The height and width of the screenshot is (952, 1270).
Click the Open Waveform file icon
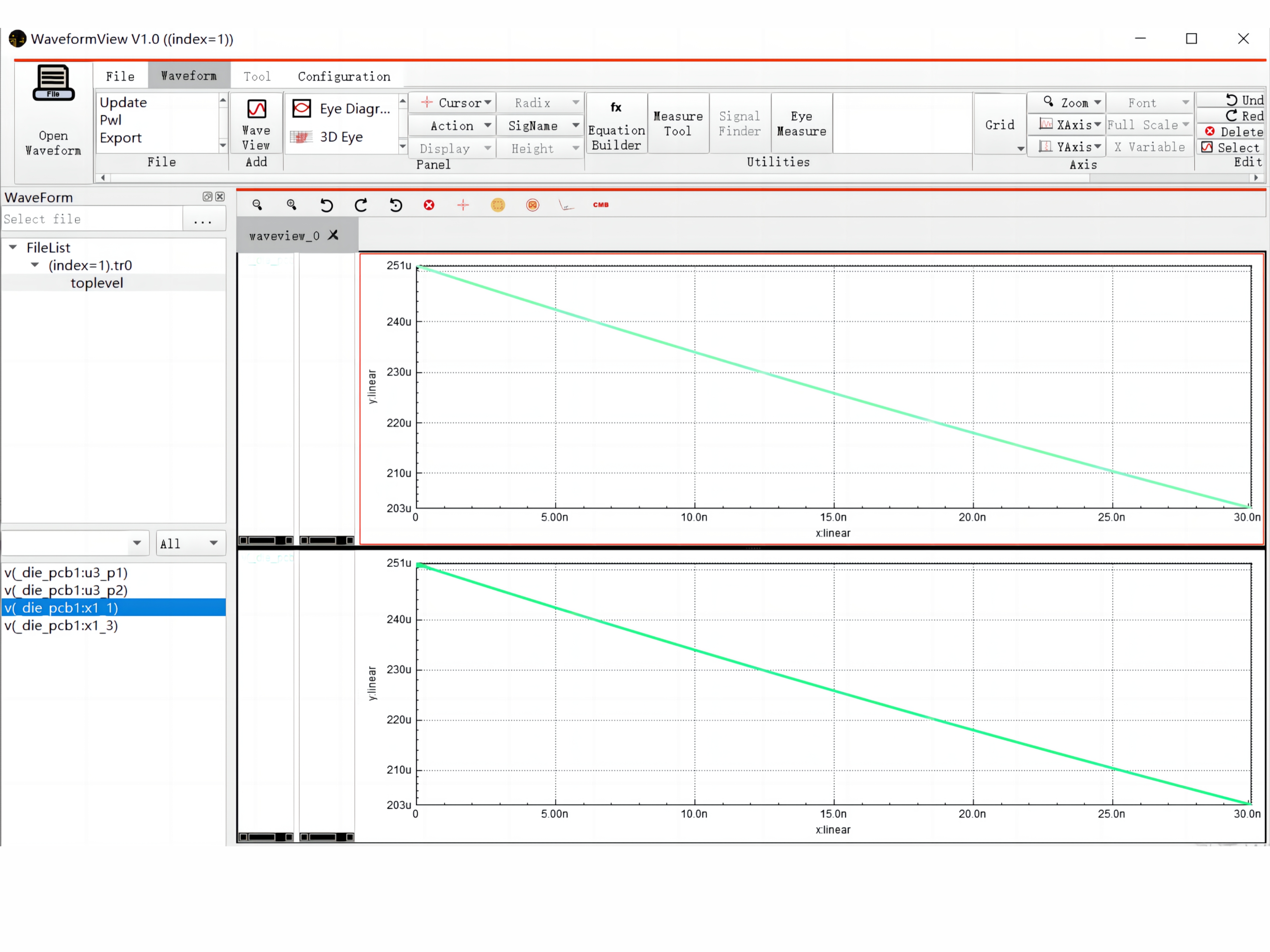click(53, 109)
